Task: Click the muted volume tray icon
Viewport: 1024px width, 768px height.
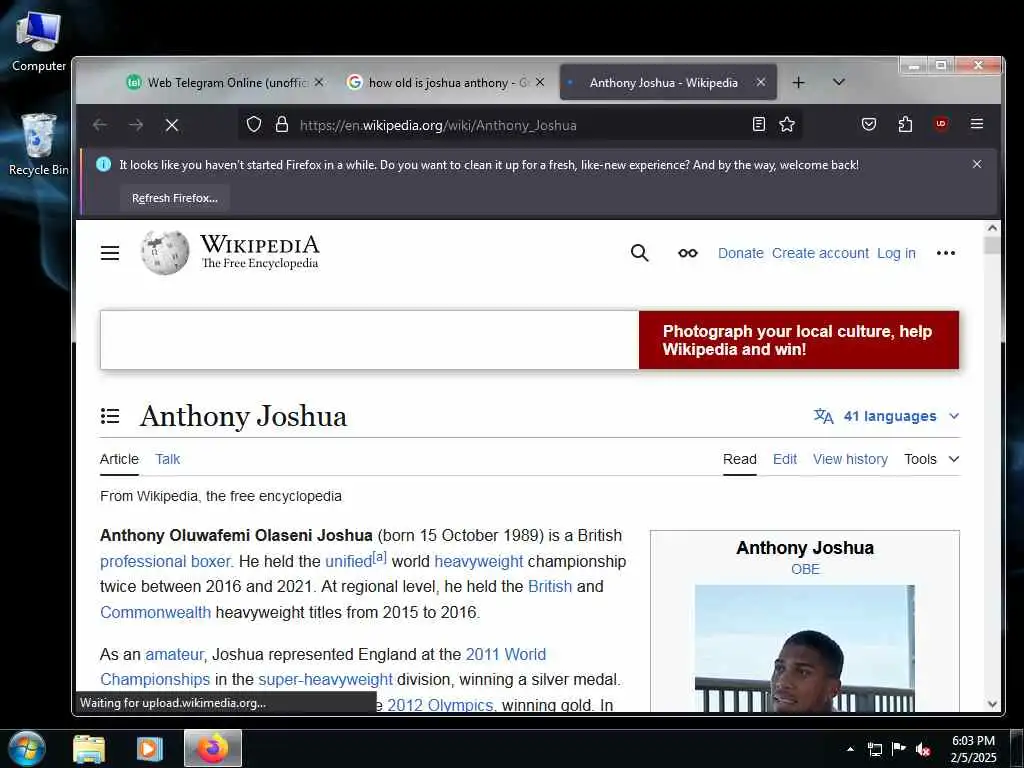Action: 923,749
